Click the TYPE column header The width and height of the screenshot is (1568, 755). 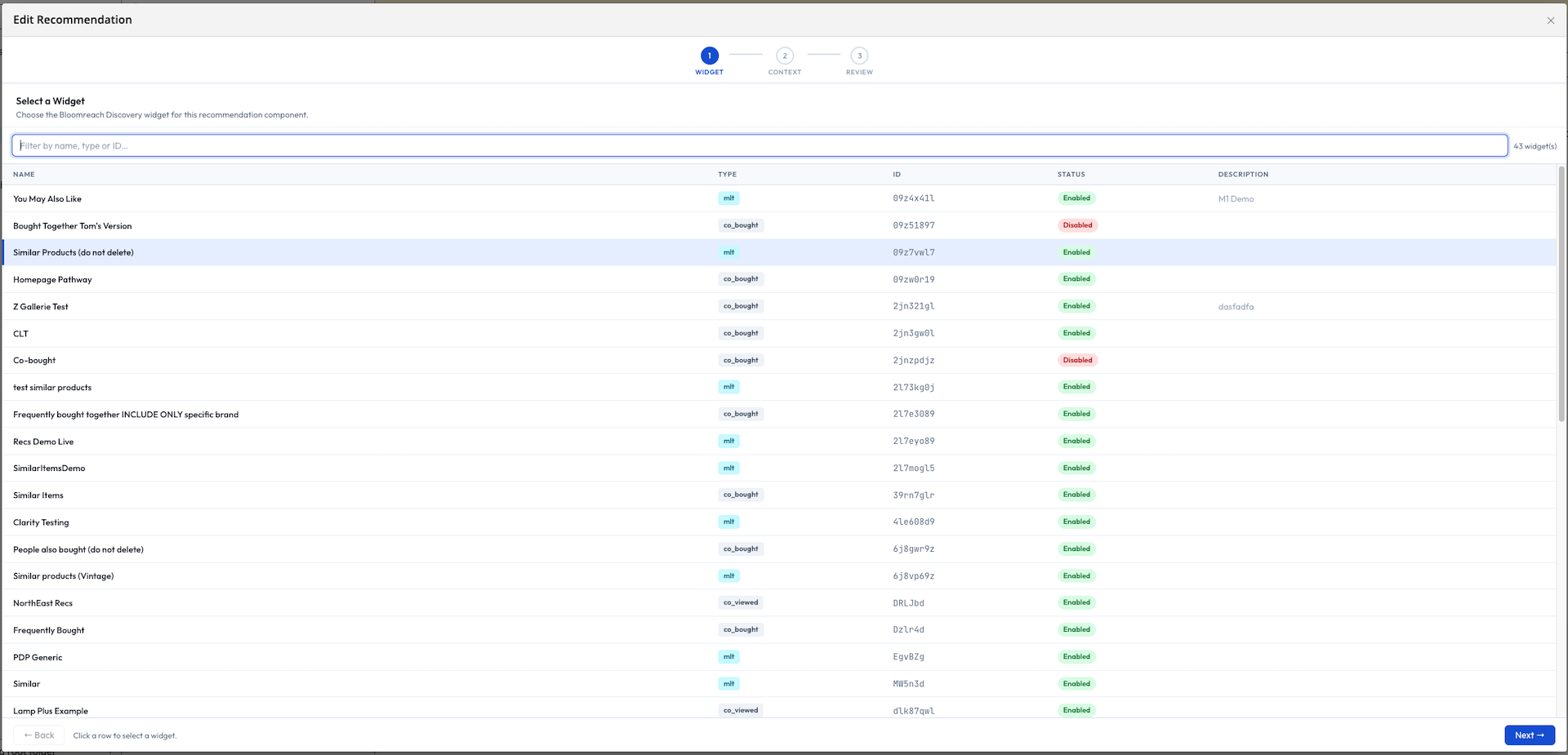[x=727, y=174]
